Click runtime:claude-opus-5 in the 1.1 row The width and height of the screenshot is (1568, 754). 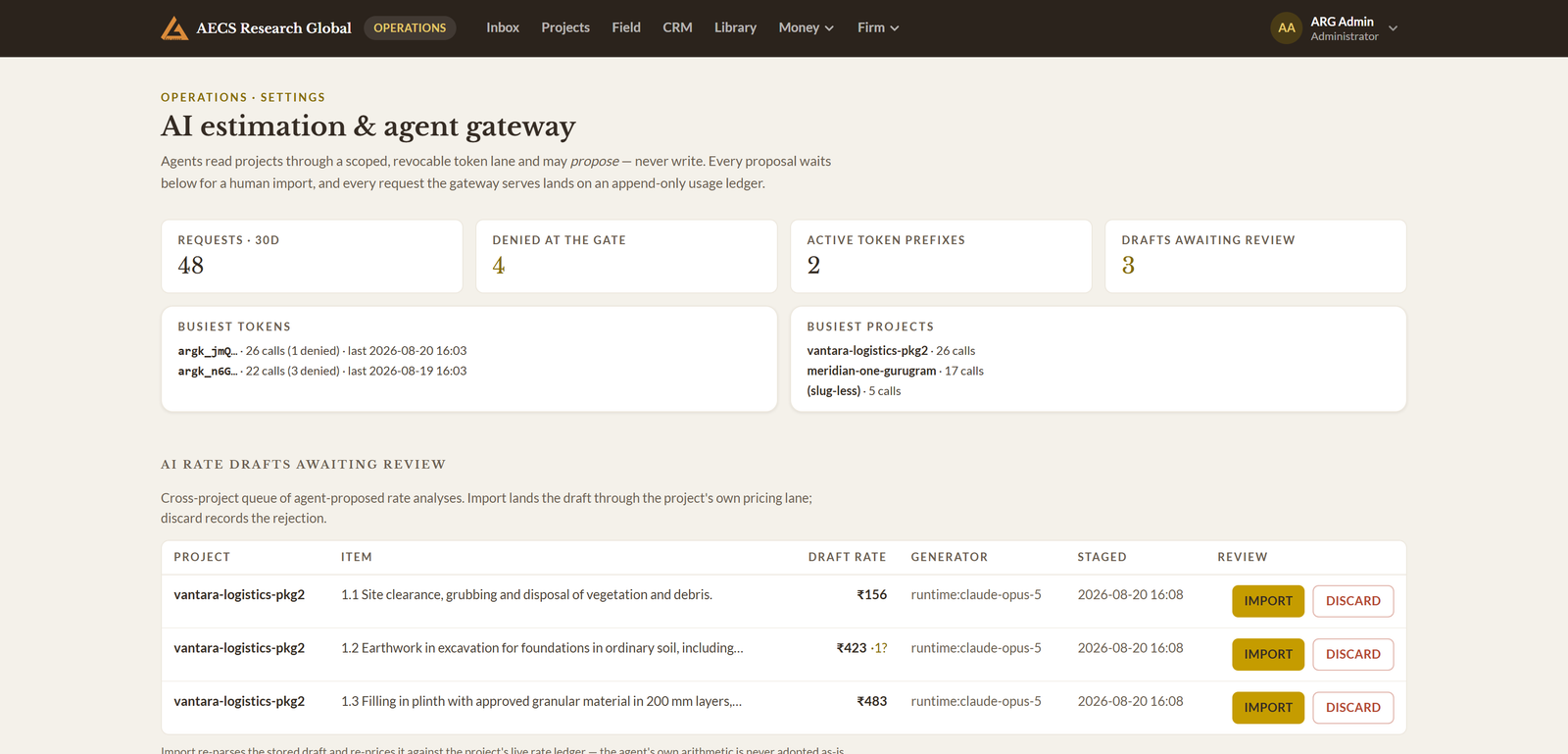coord(976,594)
